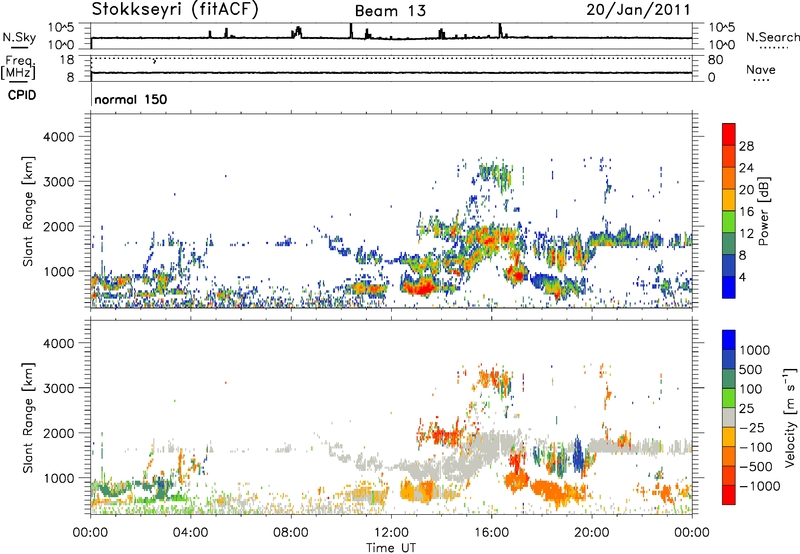Image resolution: width=800 pixels, height=554 pixels.
Task: Click the gray band of the velocity colorbar
Action: coord(729,417)
